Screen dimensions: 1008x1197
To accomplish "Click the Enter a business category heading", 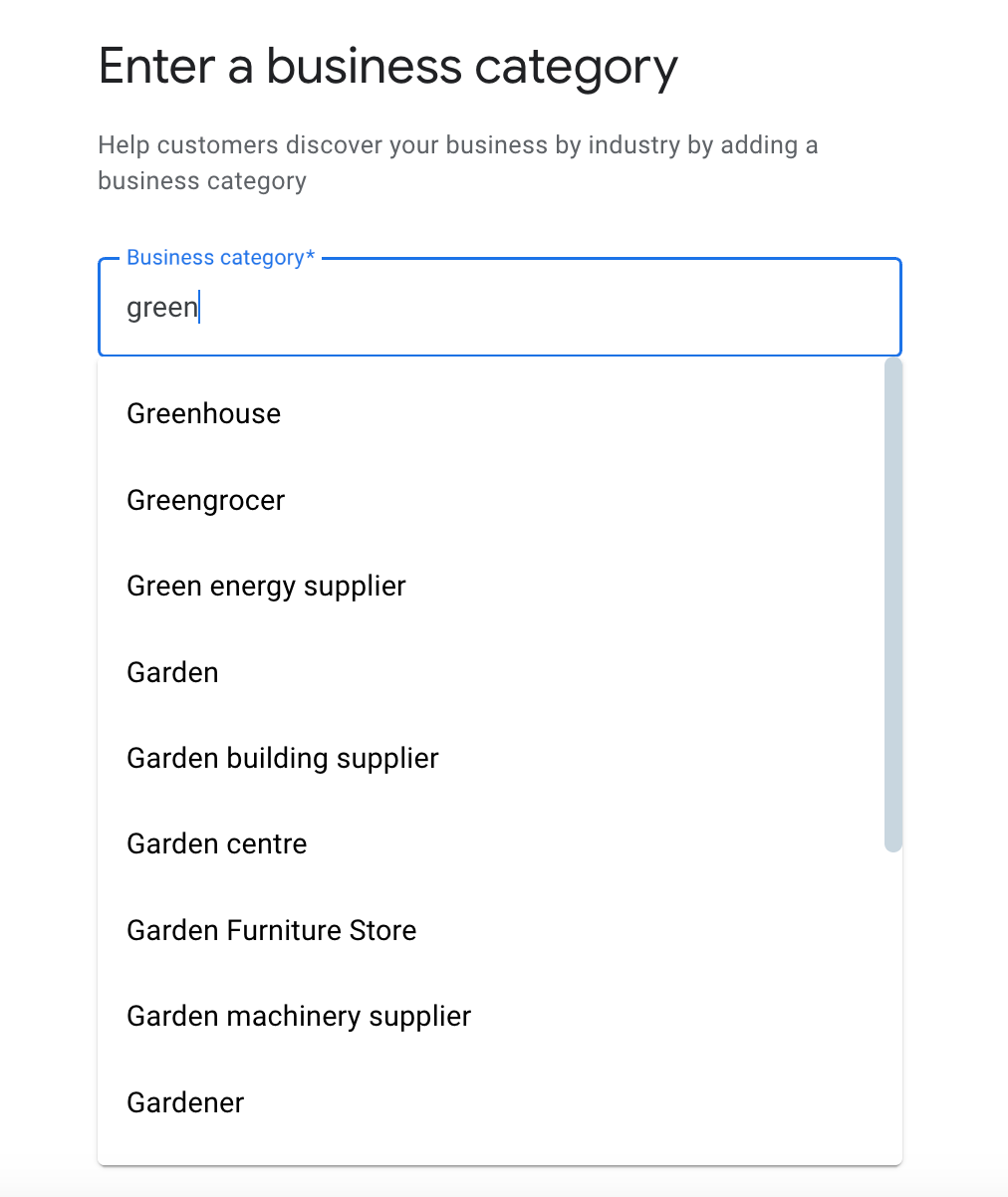I will click(386, 66).
